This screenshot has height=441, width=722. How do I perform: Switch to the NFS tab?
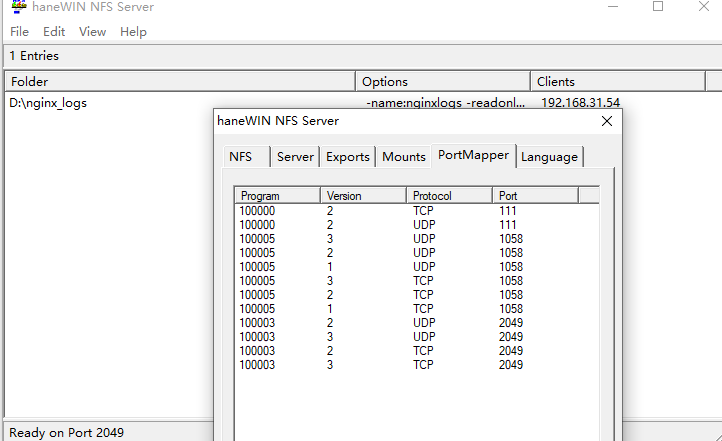click(246, 157)
